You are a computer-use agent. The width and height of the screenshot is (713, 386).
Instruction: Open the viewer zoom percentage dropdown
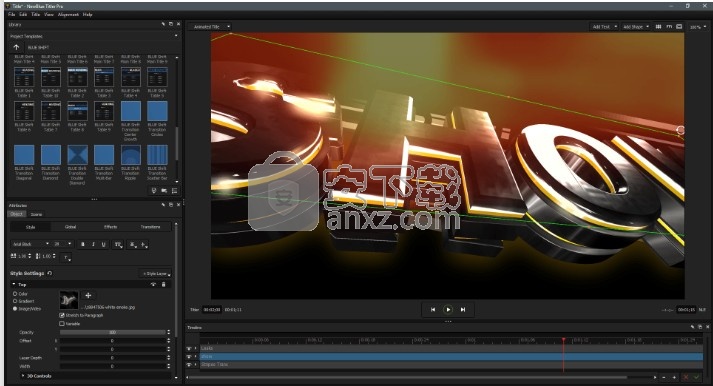[x=697, y=27]
